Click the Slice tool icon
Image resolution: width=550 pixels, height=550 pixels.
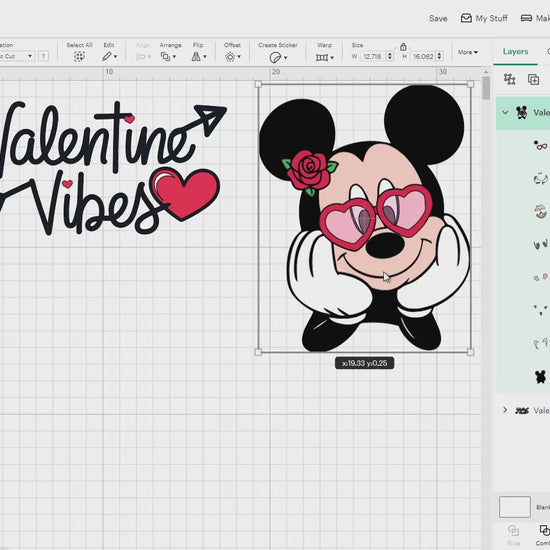pos(514,530)
